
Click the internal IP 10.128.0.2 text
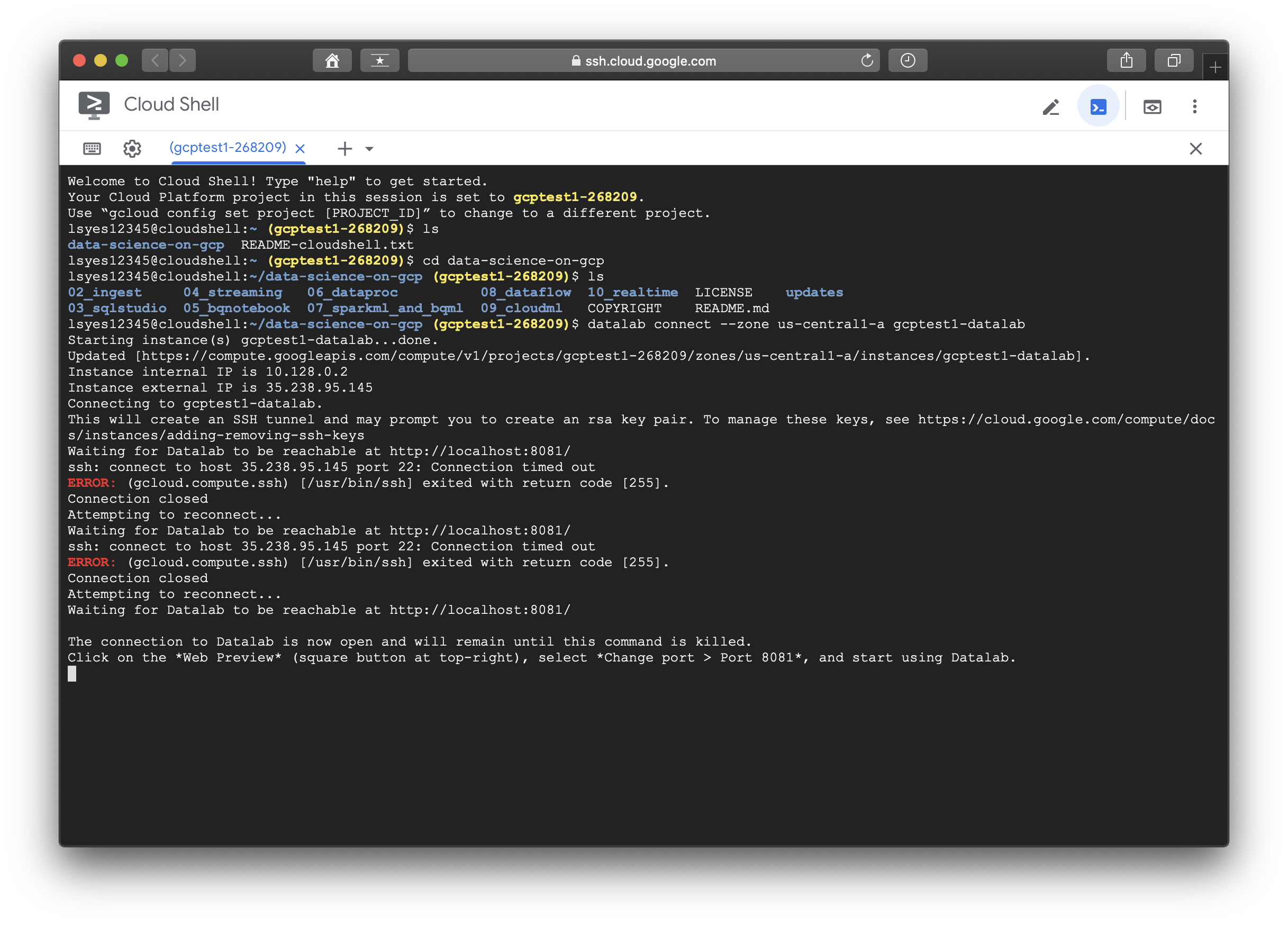click(x=307, y=372)
